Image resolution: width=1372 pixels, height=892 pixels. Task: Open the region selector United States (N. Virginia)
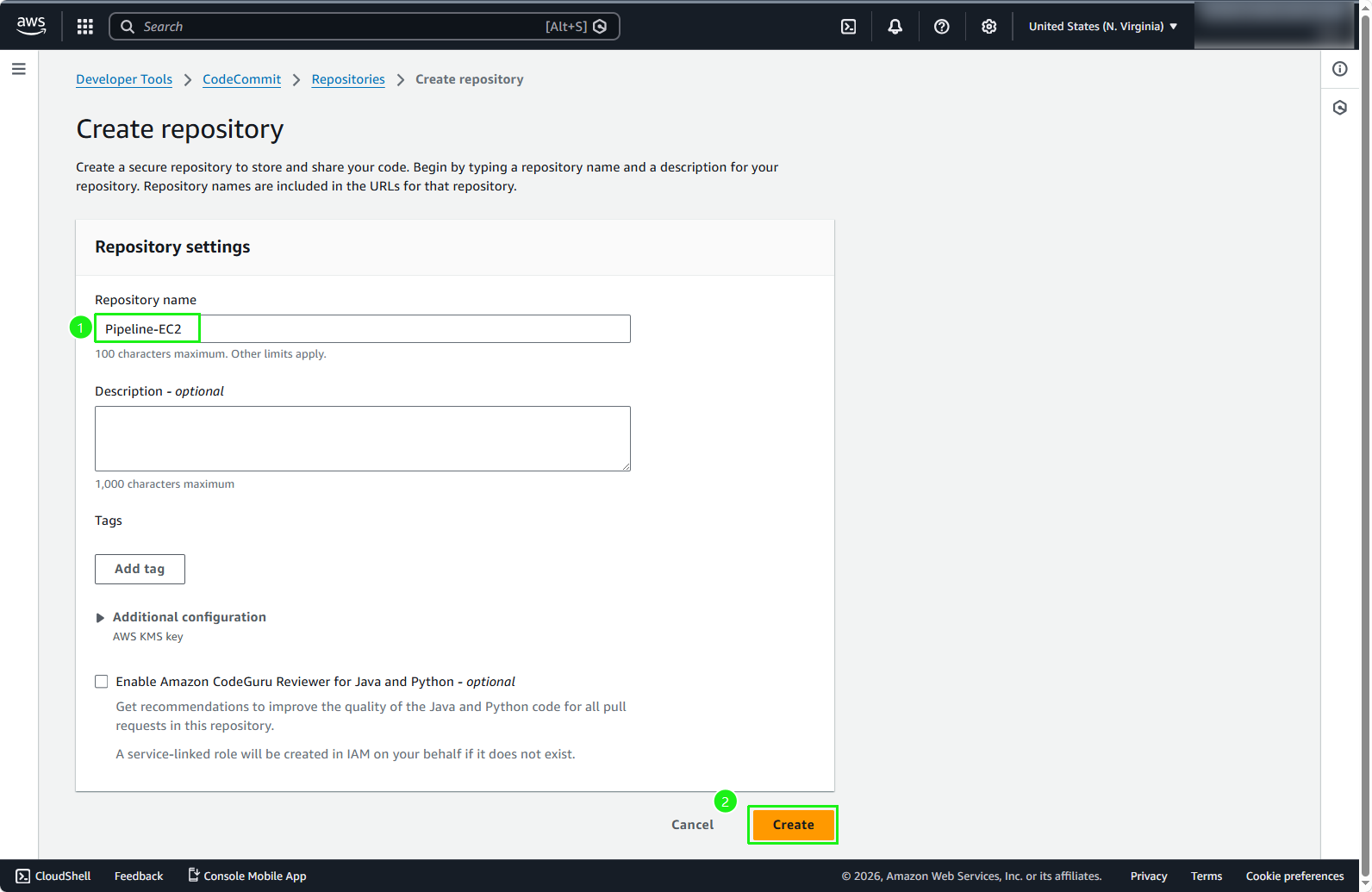coord(1103,27)
